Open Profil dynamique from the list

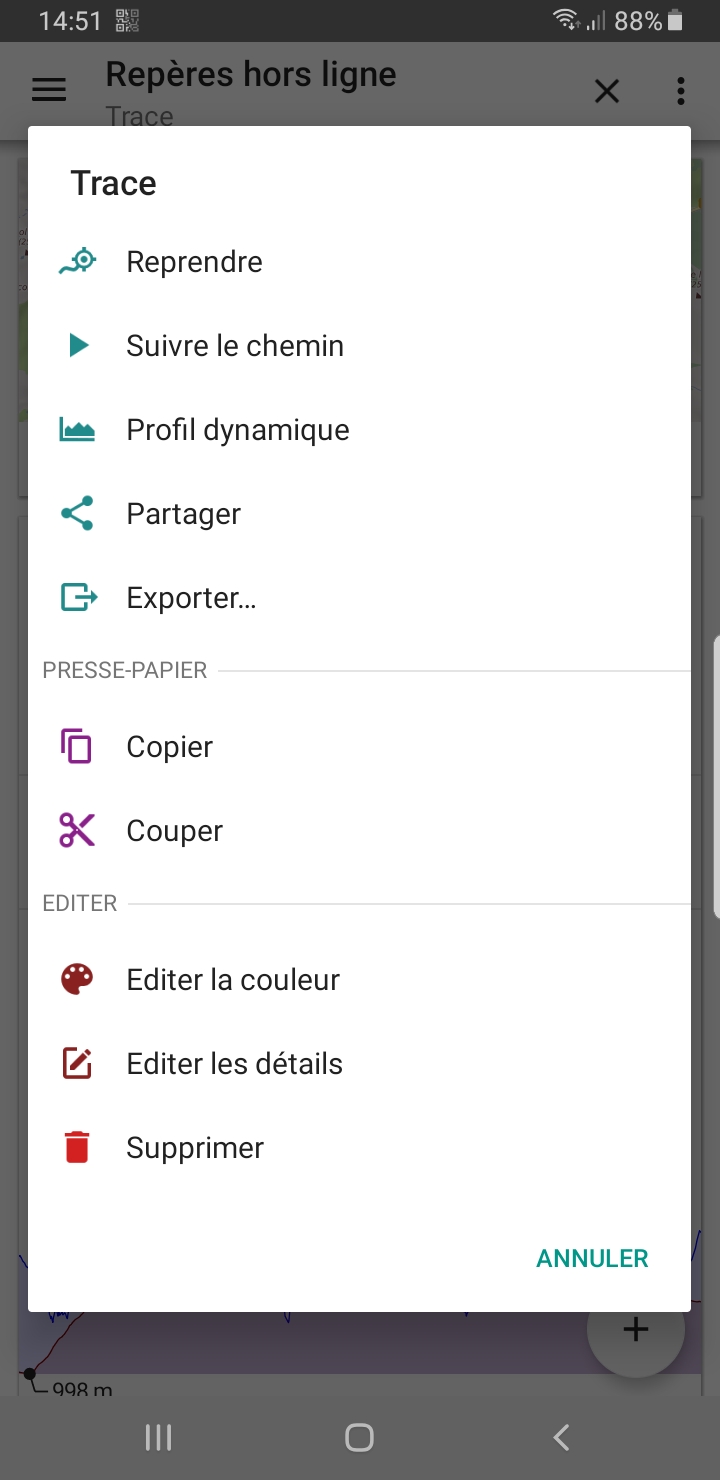click(238, 430)
